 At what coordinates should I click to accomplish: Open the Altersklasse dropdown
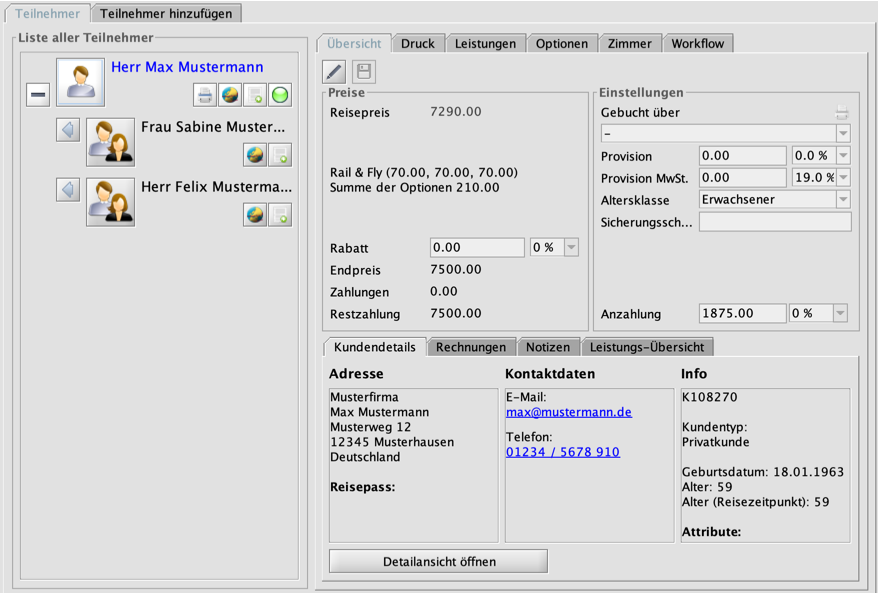click(843, 199)
